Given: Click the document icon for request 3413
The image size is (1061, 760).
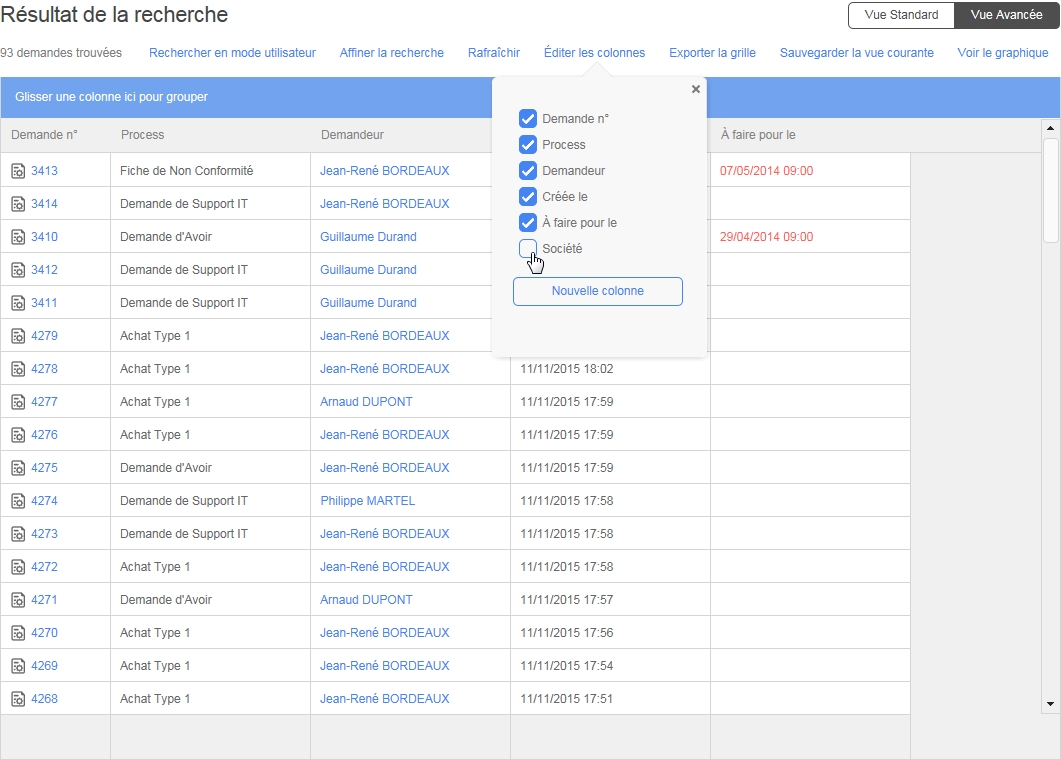Looking at the screenshot, I should coord(18,171).
